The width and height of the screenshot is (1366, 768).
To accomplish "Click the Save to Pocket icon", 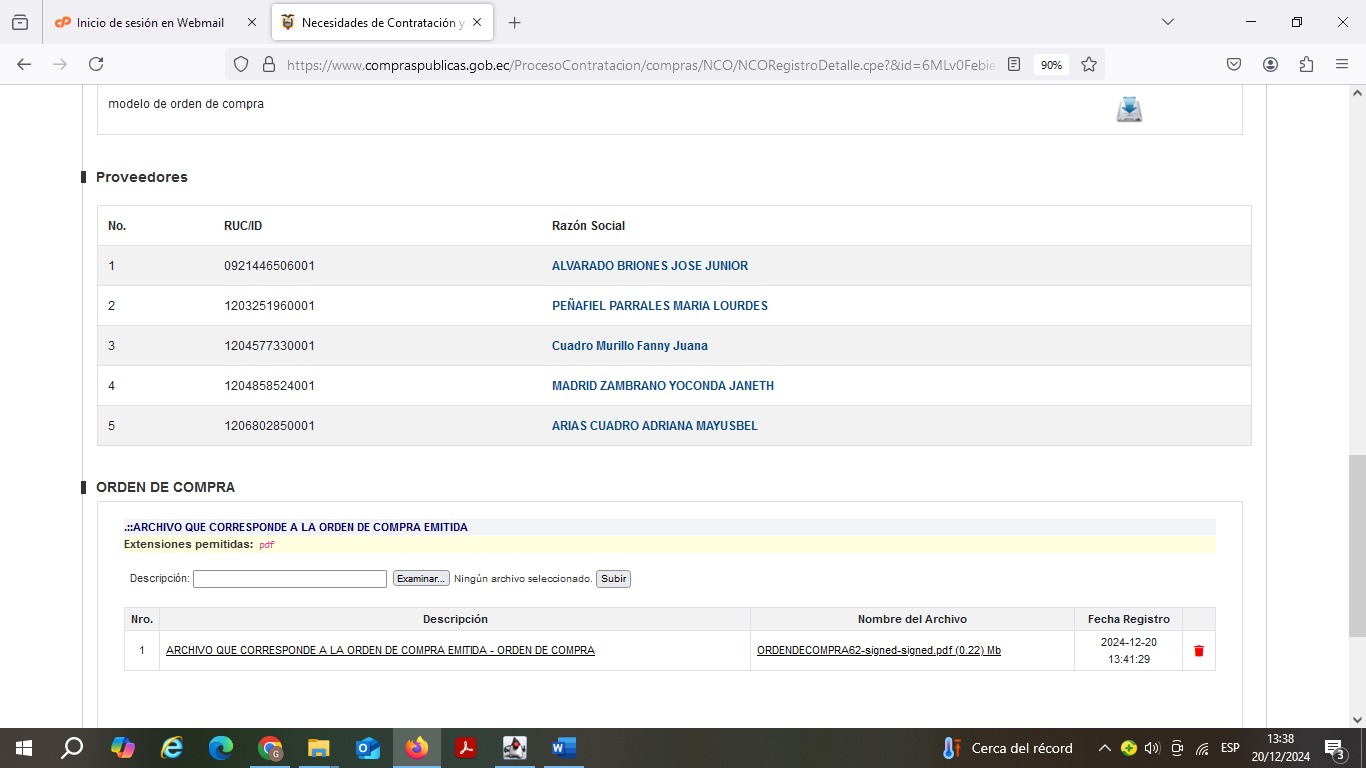I will tap(1234, 64).
